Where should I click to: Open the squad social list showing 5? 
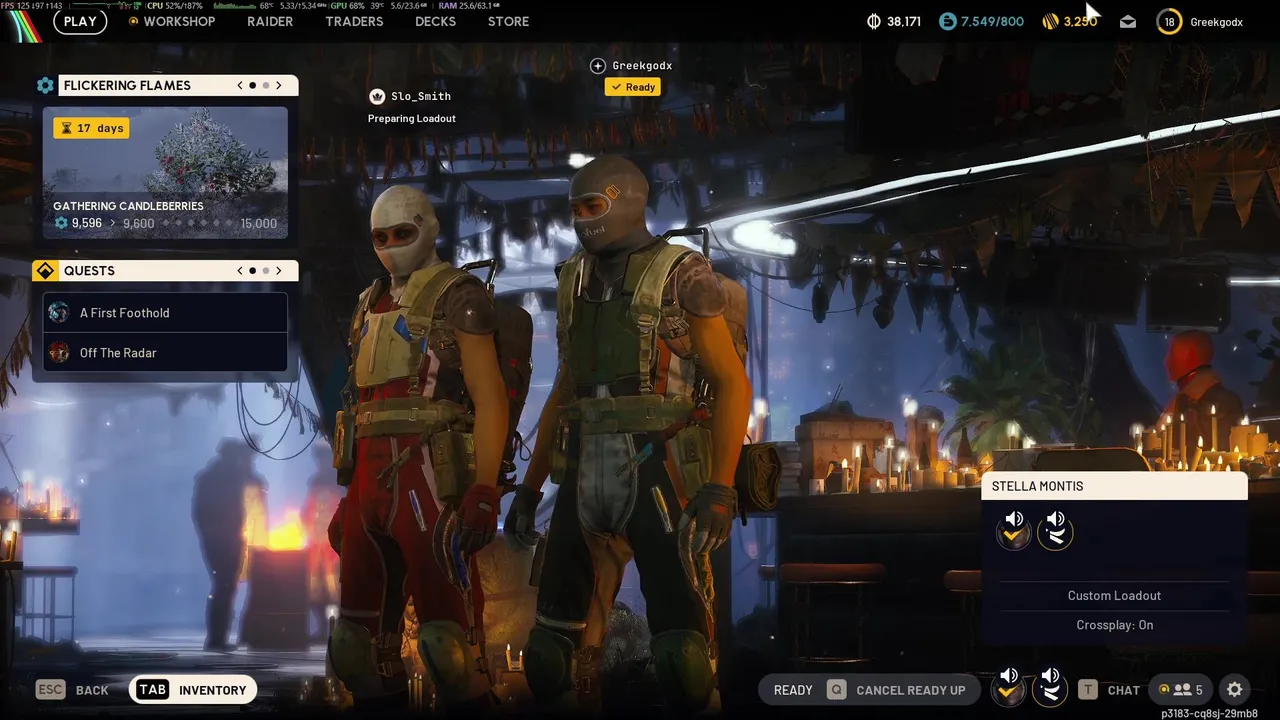point(1181,690)
